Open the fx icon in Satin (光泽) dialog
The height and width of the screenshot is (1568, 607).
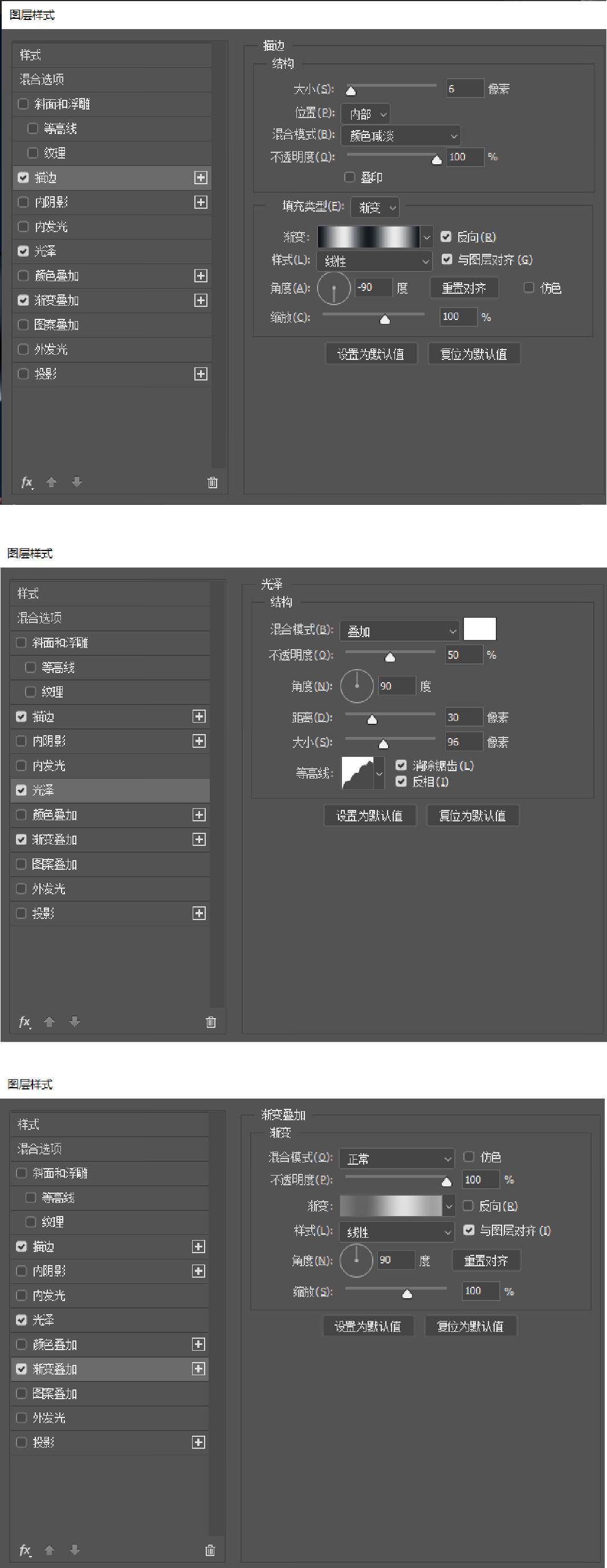click(x=25, y=1022)
